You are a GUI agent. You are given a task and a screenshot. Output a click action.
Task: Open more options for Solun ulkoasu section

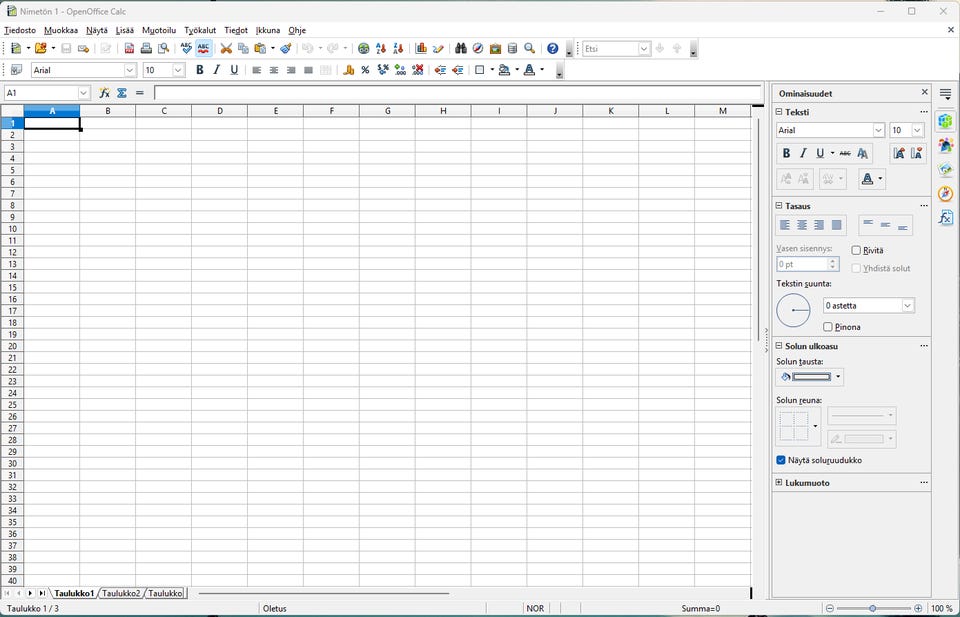(924, 346)
